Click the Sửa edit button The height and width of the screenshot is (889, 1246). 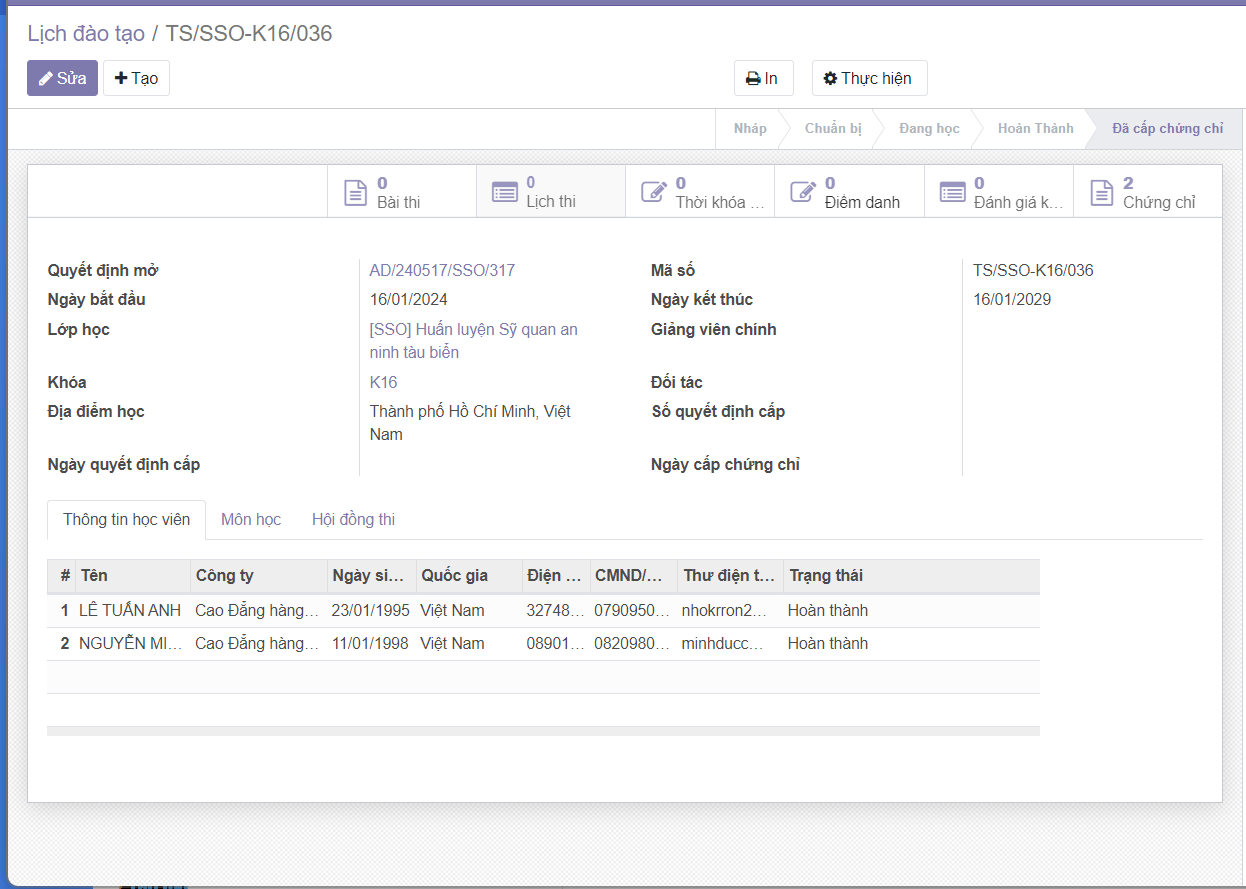(62, 78)
